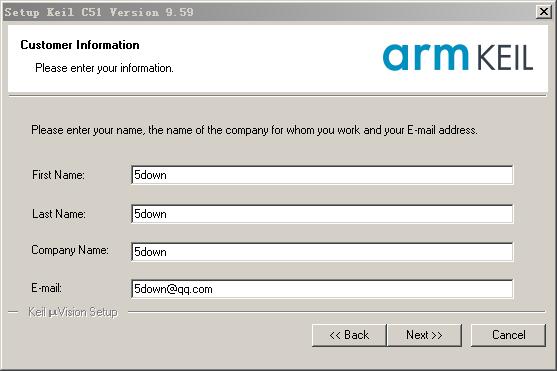Select the Company Name input field
The image size is (557, 371).
(x=322, y=252)
